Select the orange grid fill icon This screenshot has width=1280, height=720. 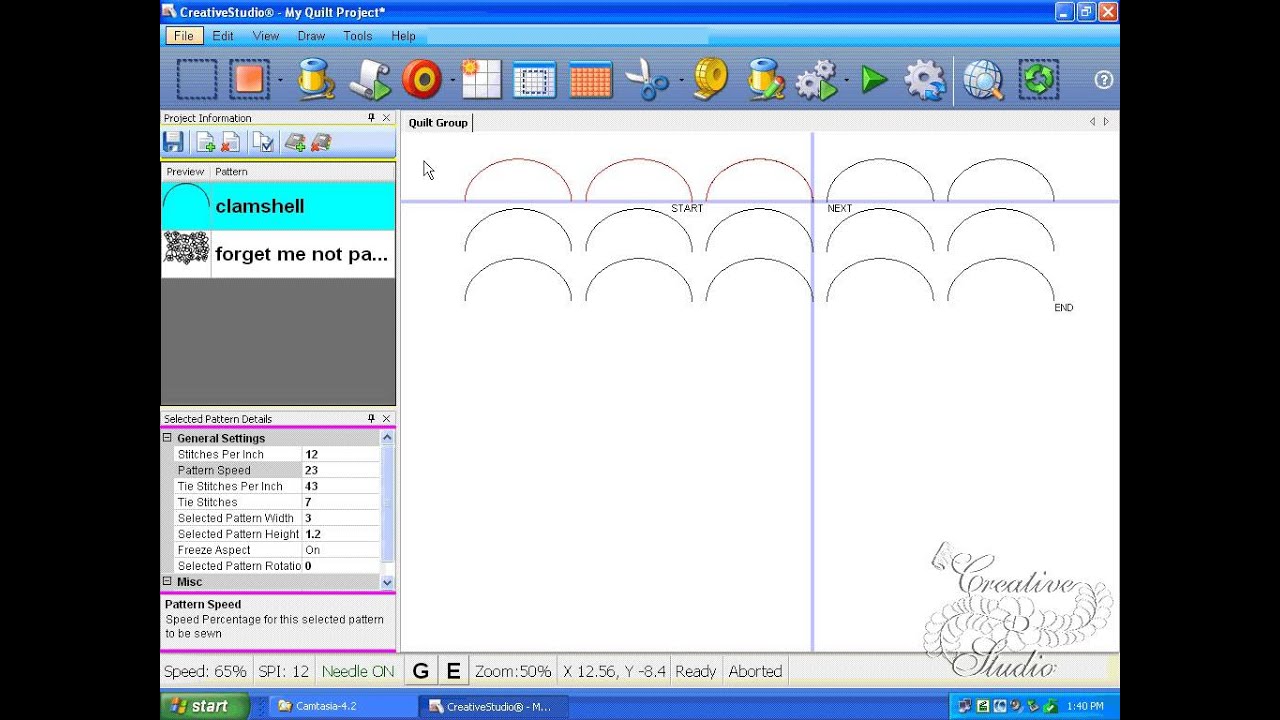point(590,79)
